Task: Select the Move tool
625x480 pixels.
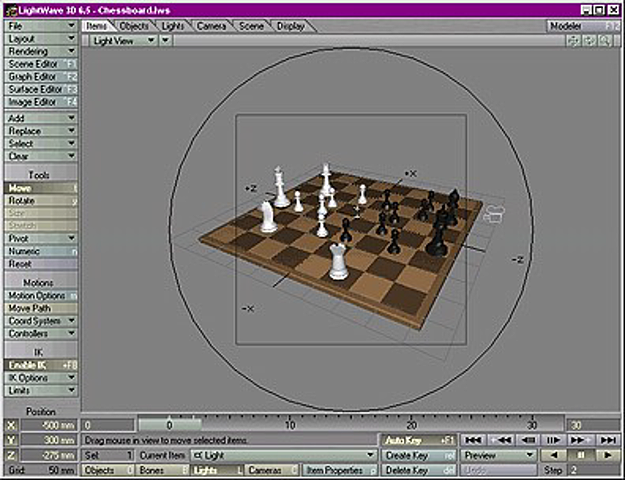Action: [41, 188]
